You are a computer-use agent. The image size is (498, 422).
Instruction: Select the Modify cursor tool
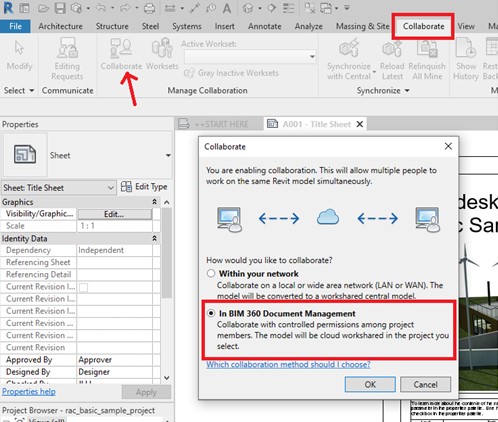point(19,54)
